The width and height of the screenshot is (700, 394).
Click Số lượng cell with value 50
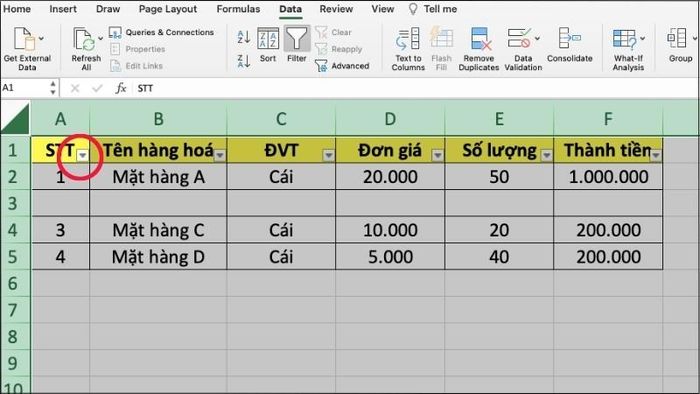[x=499, y=177]
